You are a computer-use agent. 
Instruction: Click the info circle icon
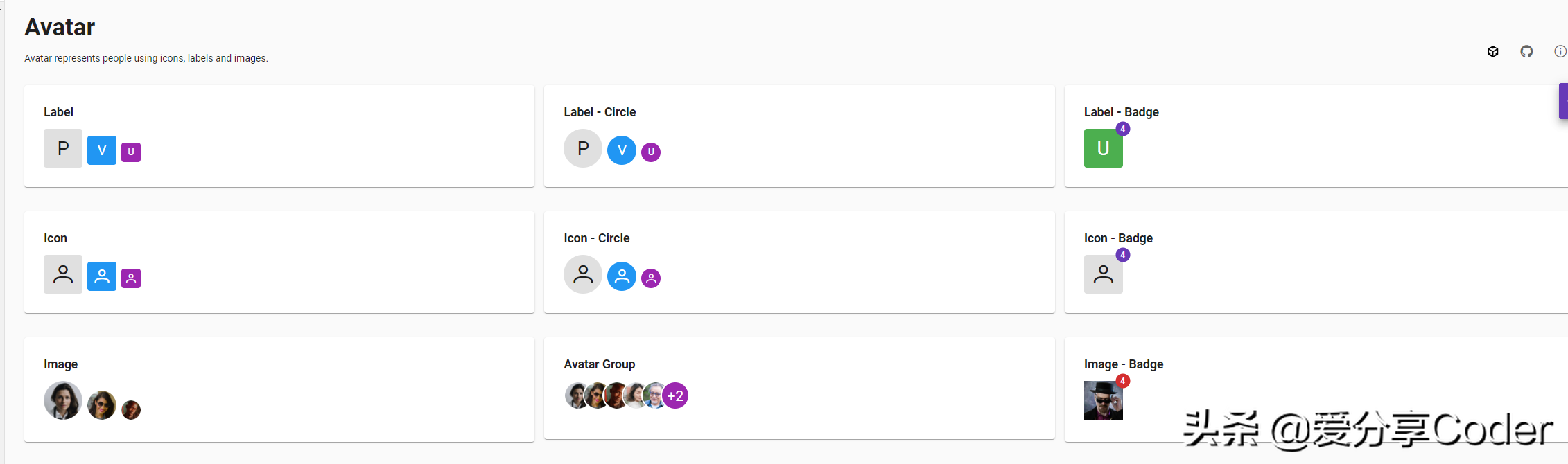pyautogui.click(x=1560, y=51)
